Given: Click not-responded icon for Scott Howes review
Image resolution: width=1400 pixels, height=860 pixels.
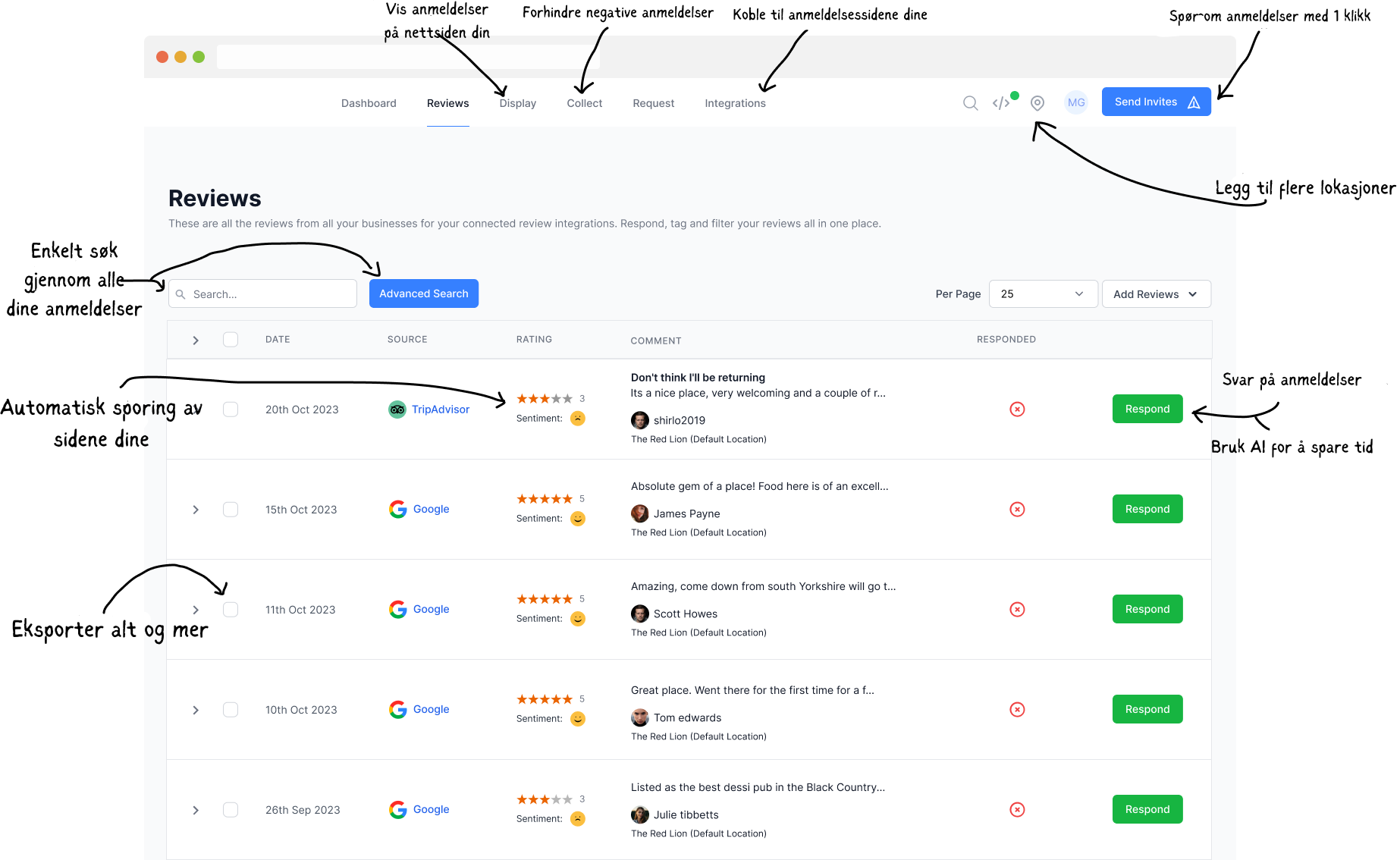Looking at the screenshot, I should click(1018, 610).
